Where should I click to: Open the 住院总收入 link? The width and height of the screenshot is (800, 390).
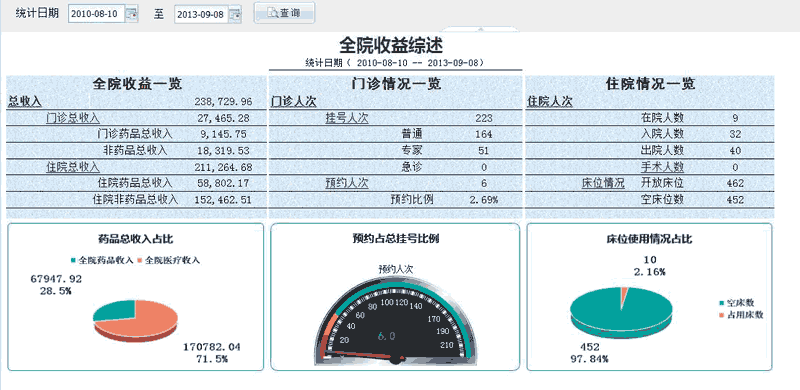pyautogui.click(x=73, y=167)
